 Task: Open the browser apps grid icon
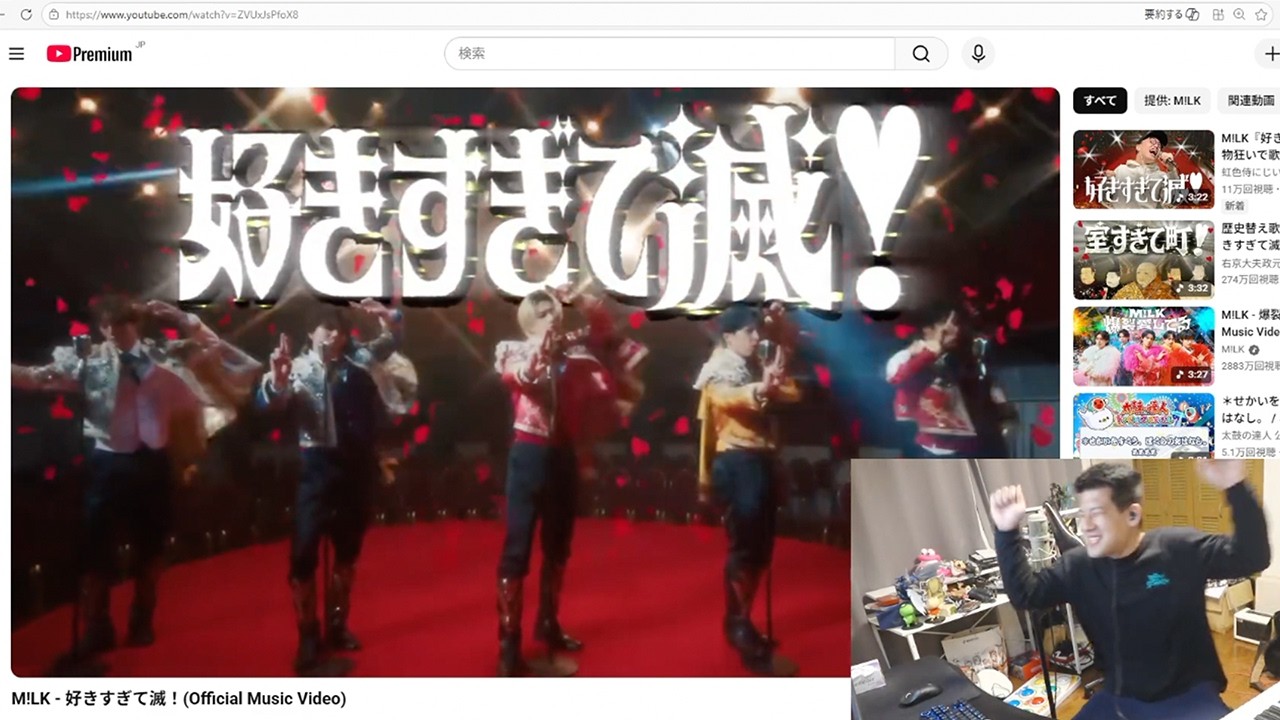tap(1218, 15)
